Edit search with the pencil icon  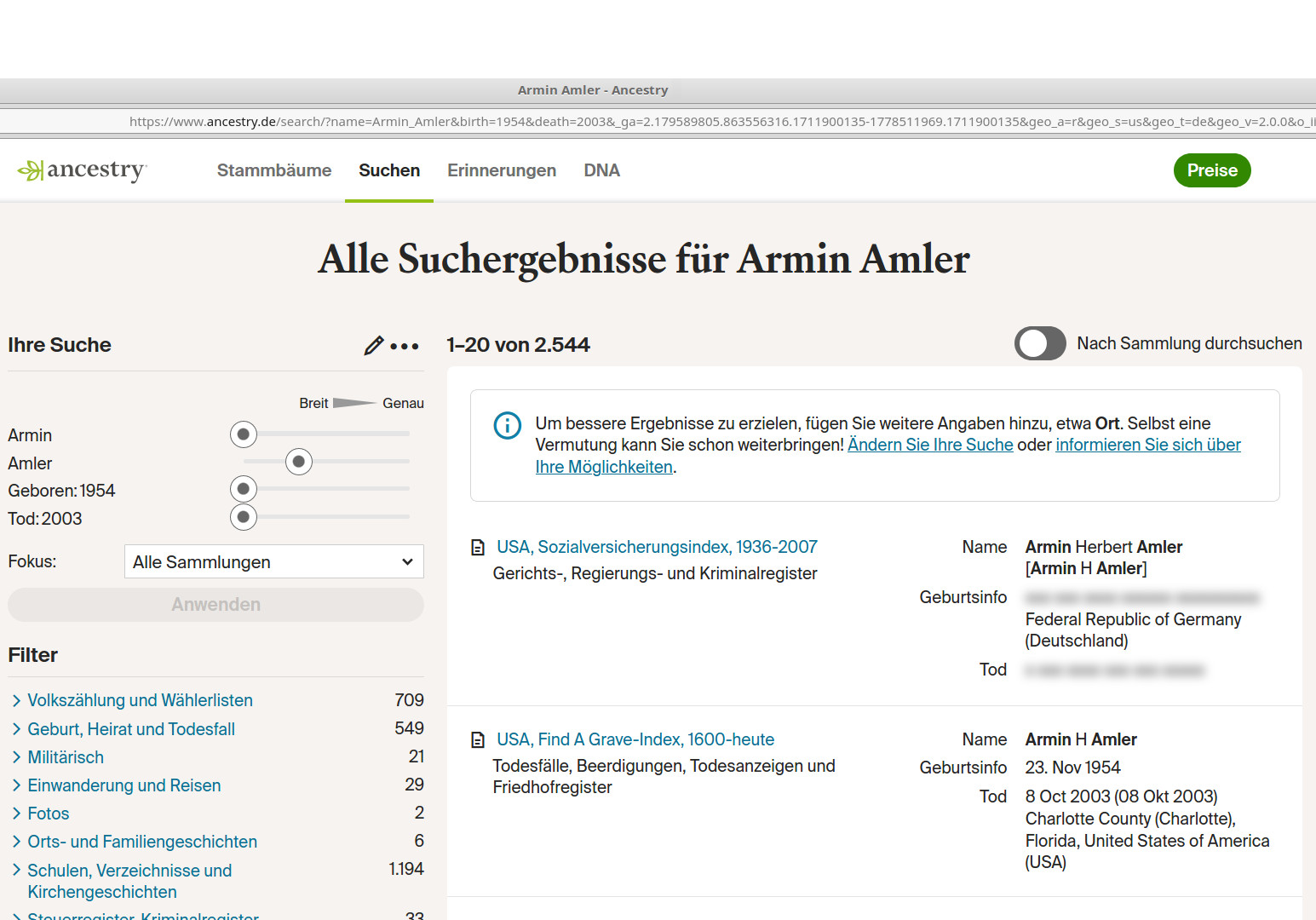pyautogui.click(x=373, y=345)
